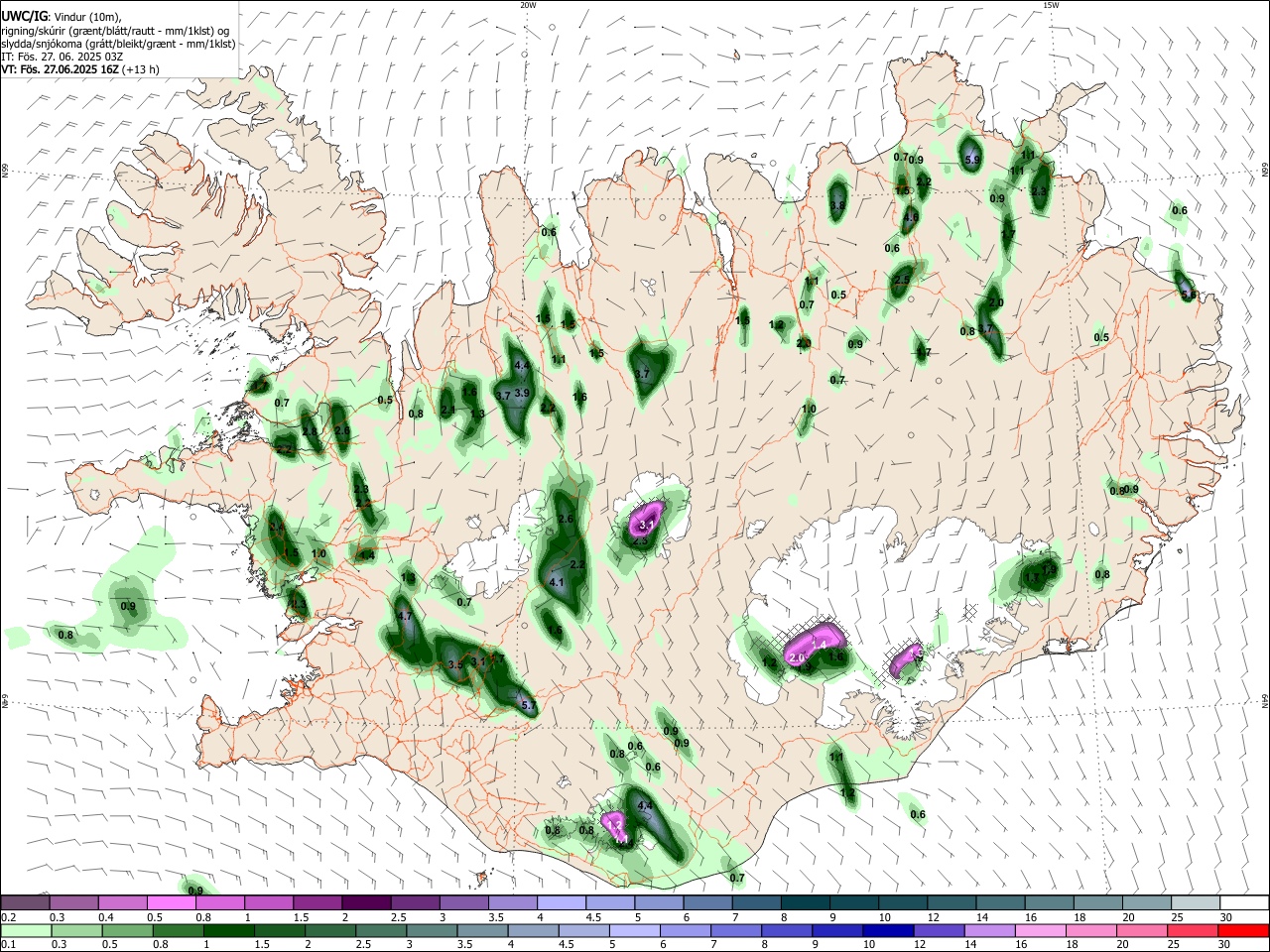Click the navy blue swatch in rain legend

[888, 930]
